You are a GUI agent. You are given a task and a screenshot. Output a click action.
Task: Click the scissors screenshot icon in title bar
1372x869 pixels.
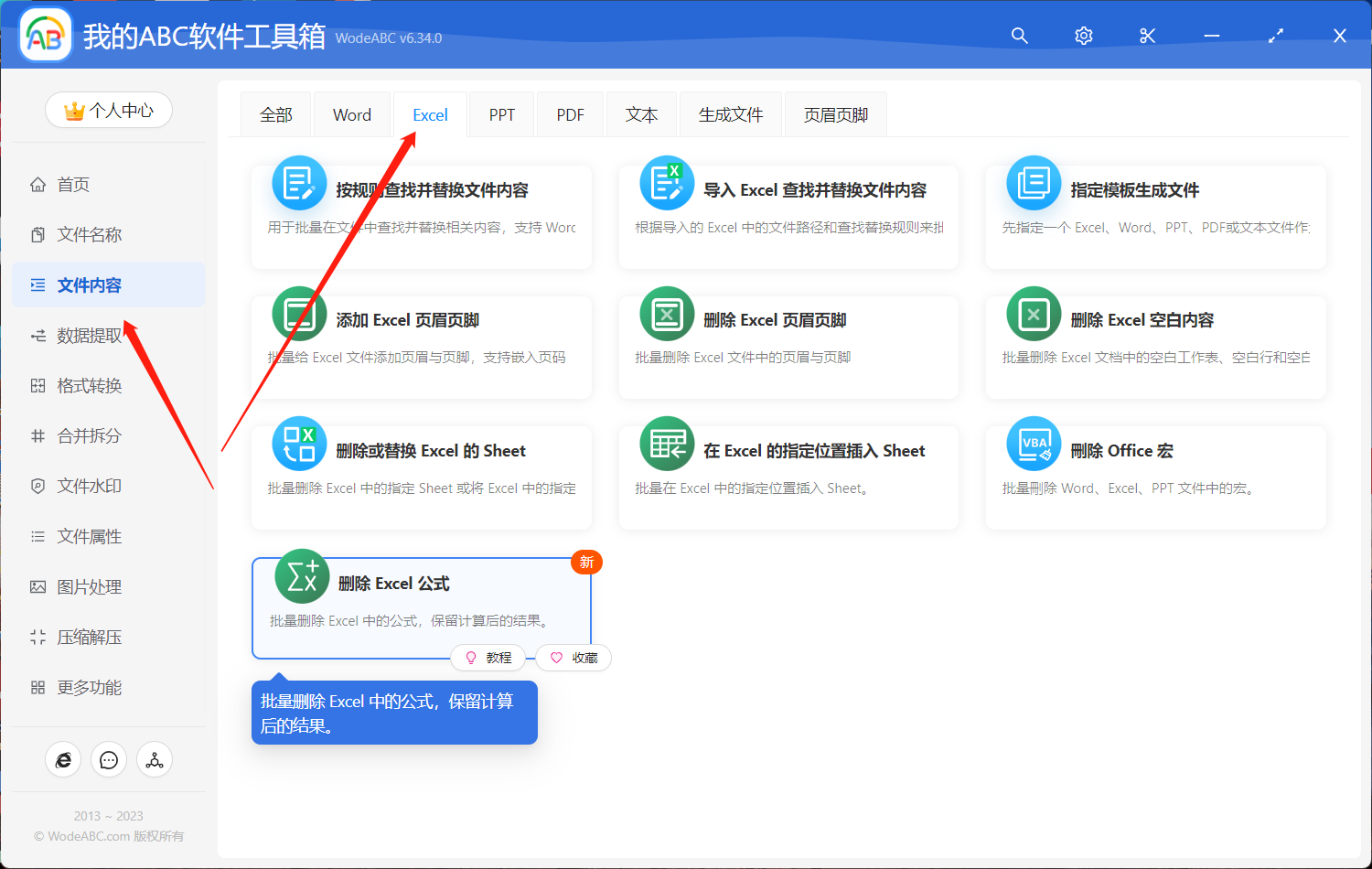[x=1147, y=36]
